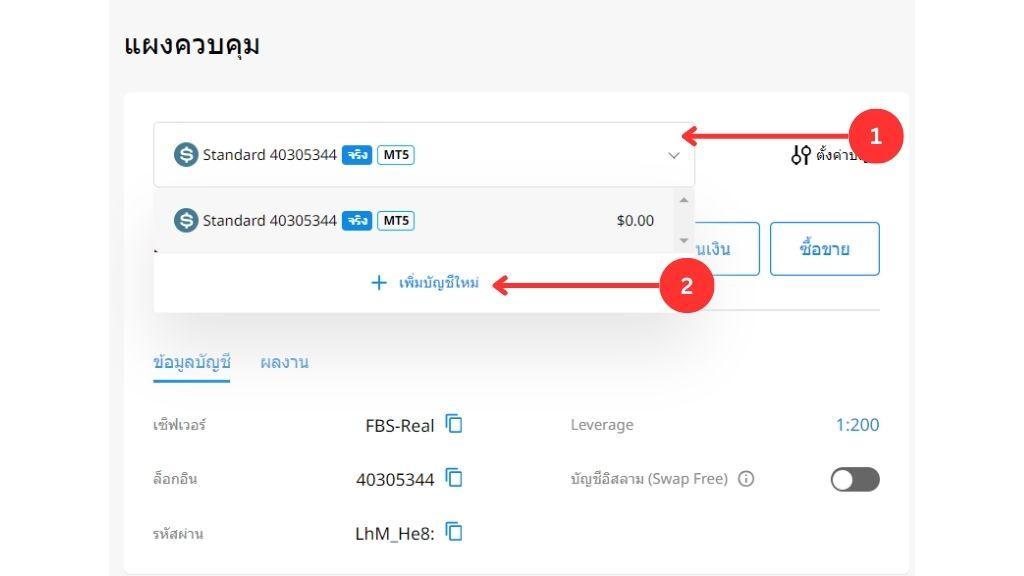Click the MT5 badge in the selected account field

(x=396, y=155)
